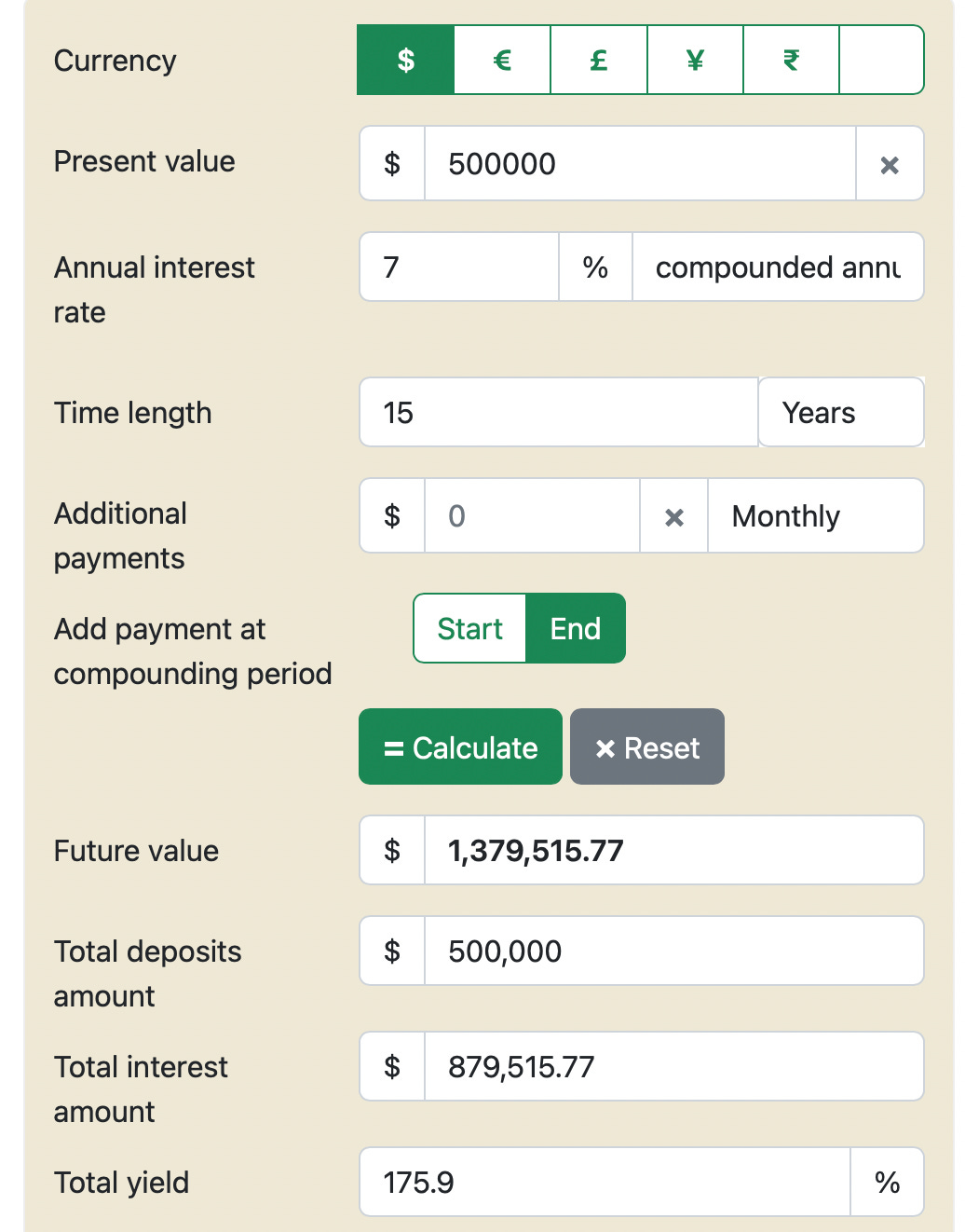Click the Calculate button

click(460, 747)
